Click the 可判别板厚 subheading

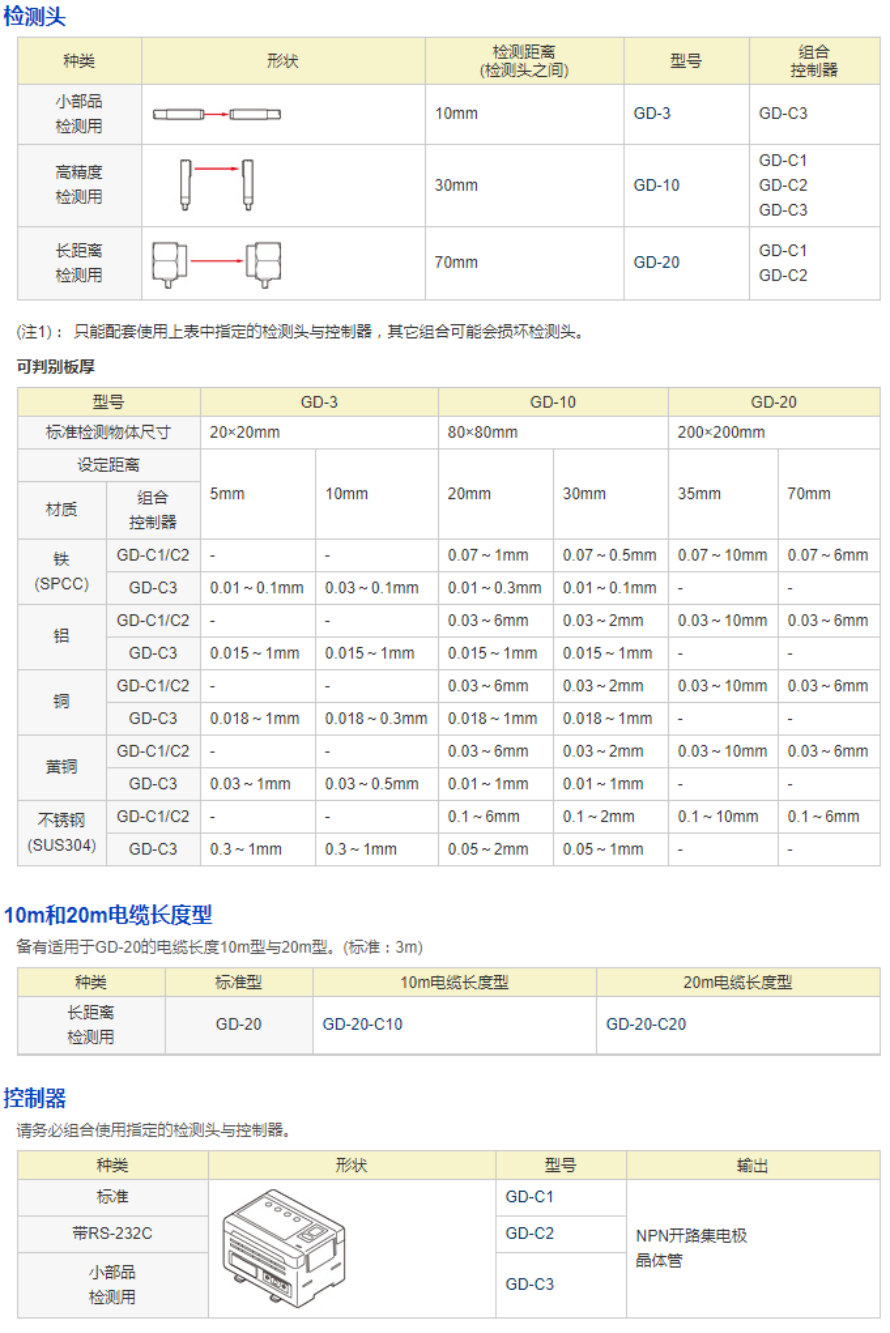point(56,367)
